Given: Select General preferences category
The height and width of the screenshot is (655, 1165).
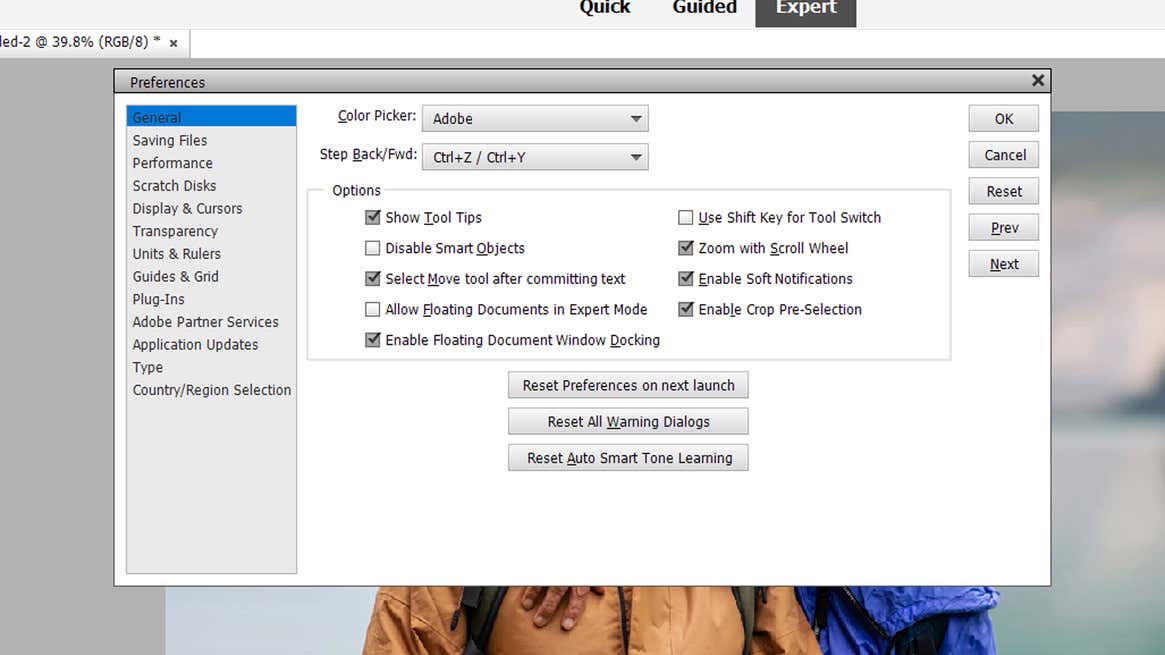Looking at the screenshot, I should 211,117.
